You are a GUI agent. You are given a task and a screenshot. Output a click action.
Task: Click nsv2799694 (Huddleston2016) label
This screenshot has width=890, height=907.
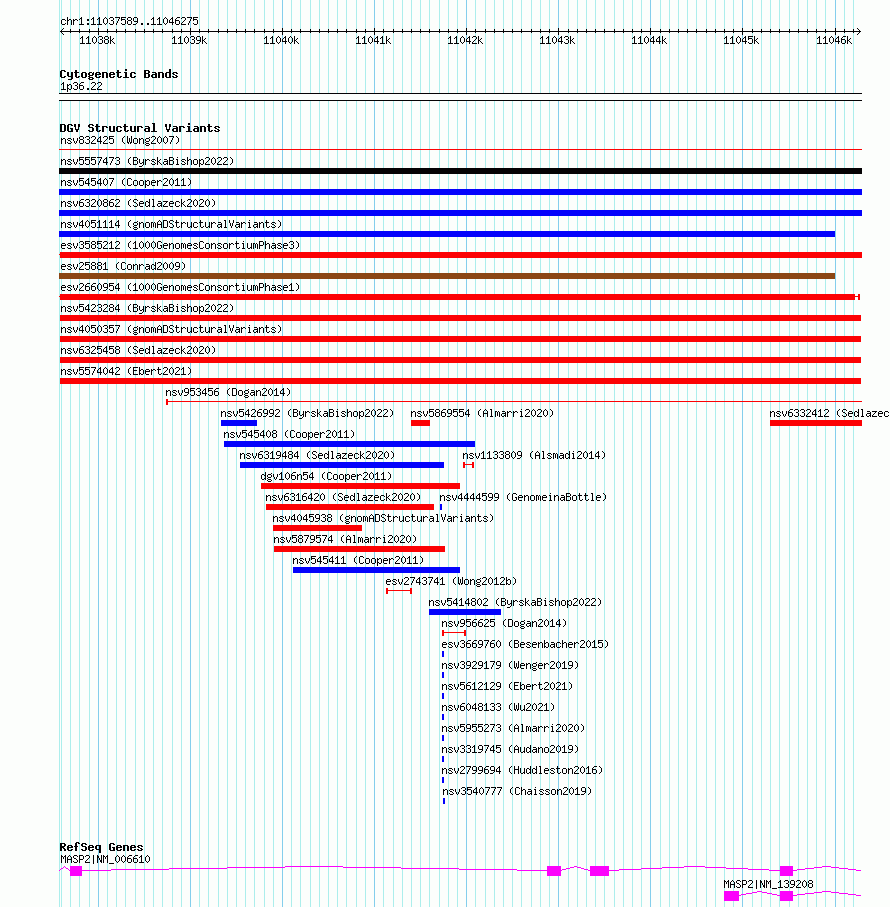point(522,770)
